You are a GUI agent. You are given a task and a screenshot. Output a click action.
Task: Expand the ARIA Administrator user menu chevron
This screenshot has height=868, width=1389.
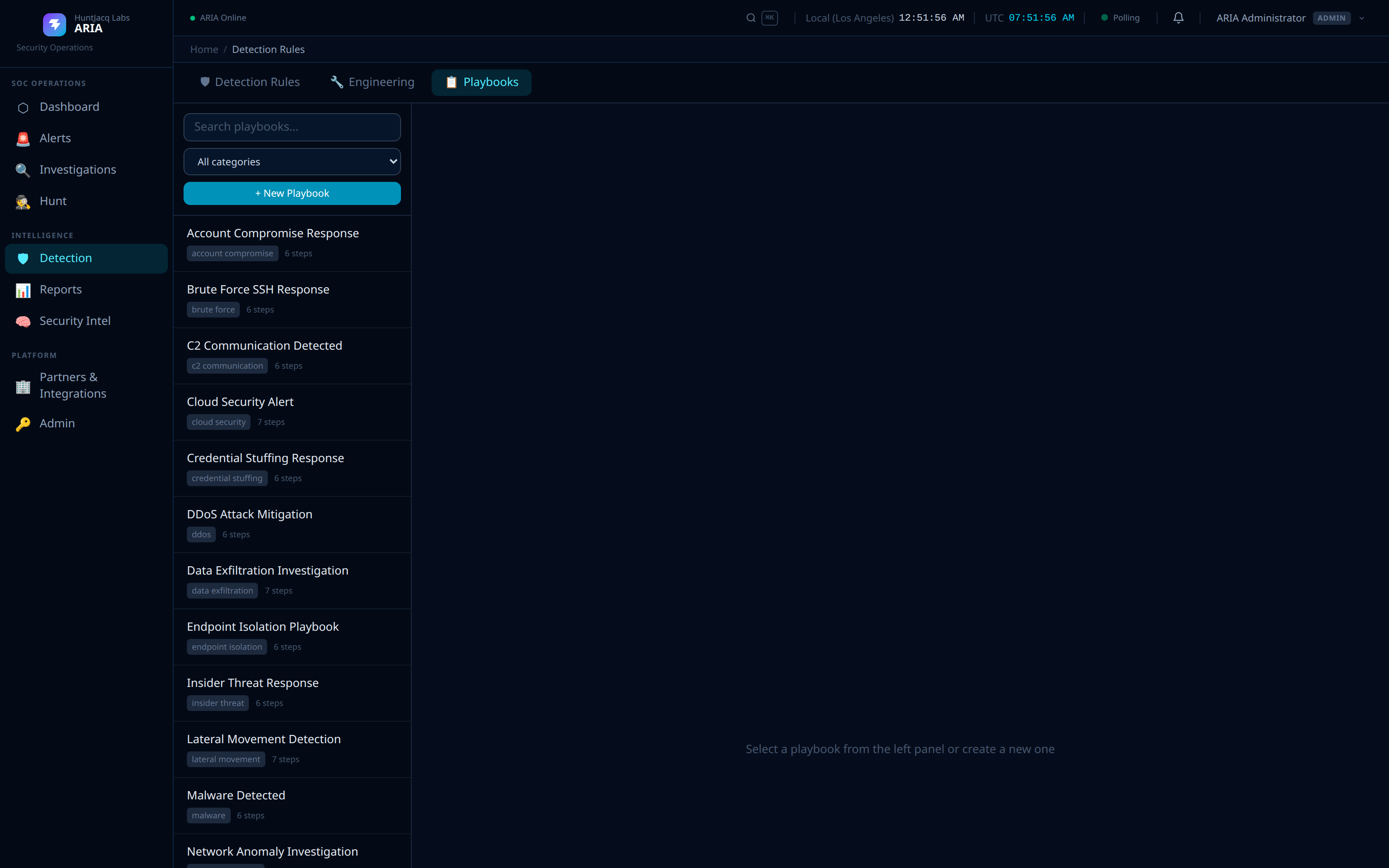1362,18
